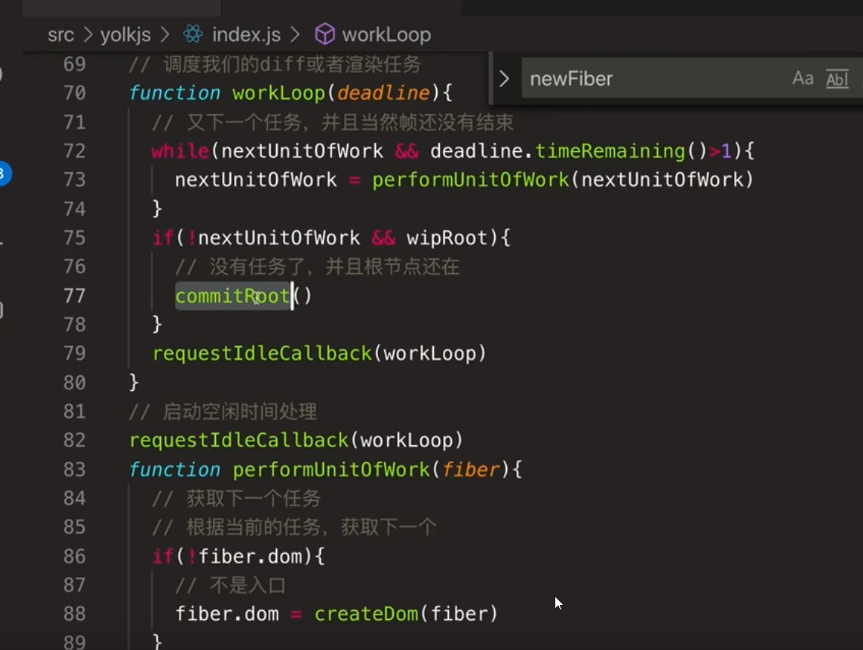Open the src breadcrumb folder dropdown

click(60, 34)
